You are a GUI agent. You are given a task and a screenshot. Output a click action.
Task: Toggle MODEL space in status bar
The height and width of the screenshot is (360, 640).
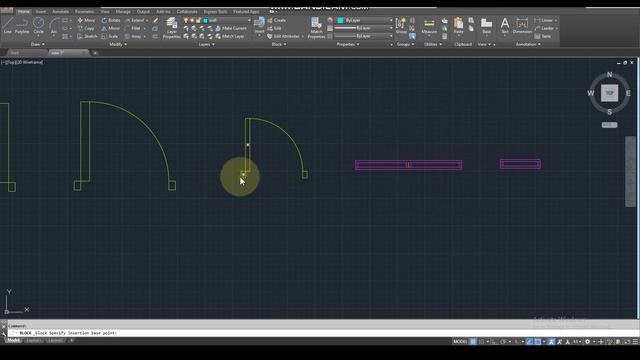[x=460, y=342]
